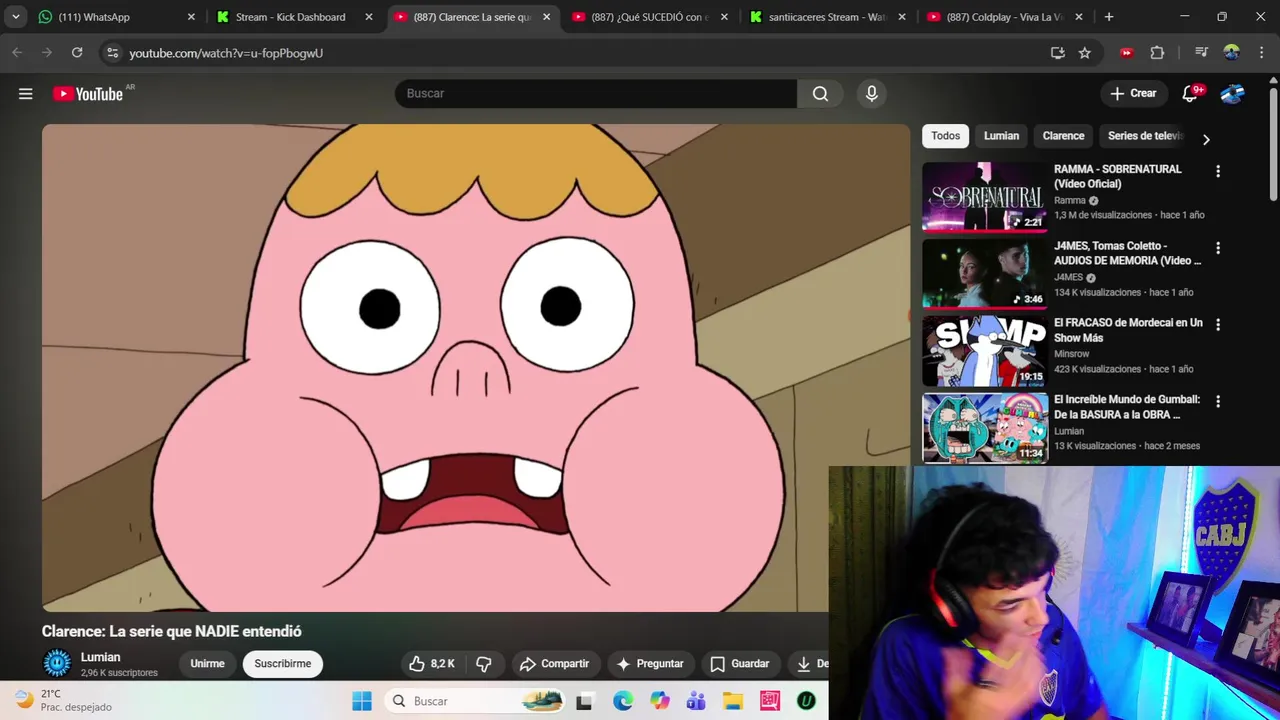Open Task View on the taskbar
Viewport: 1280px width, 720px height.
pyautogui.click(x=584, y=701)
